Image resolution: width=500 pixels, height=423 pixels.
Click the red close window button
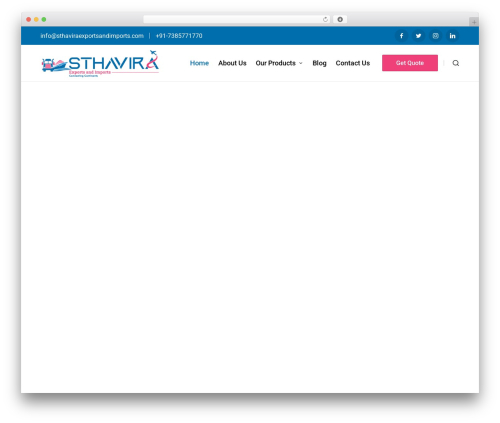point(29,19)
